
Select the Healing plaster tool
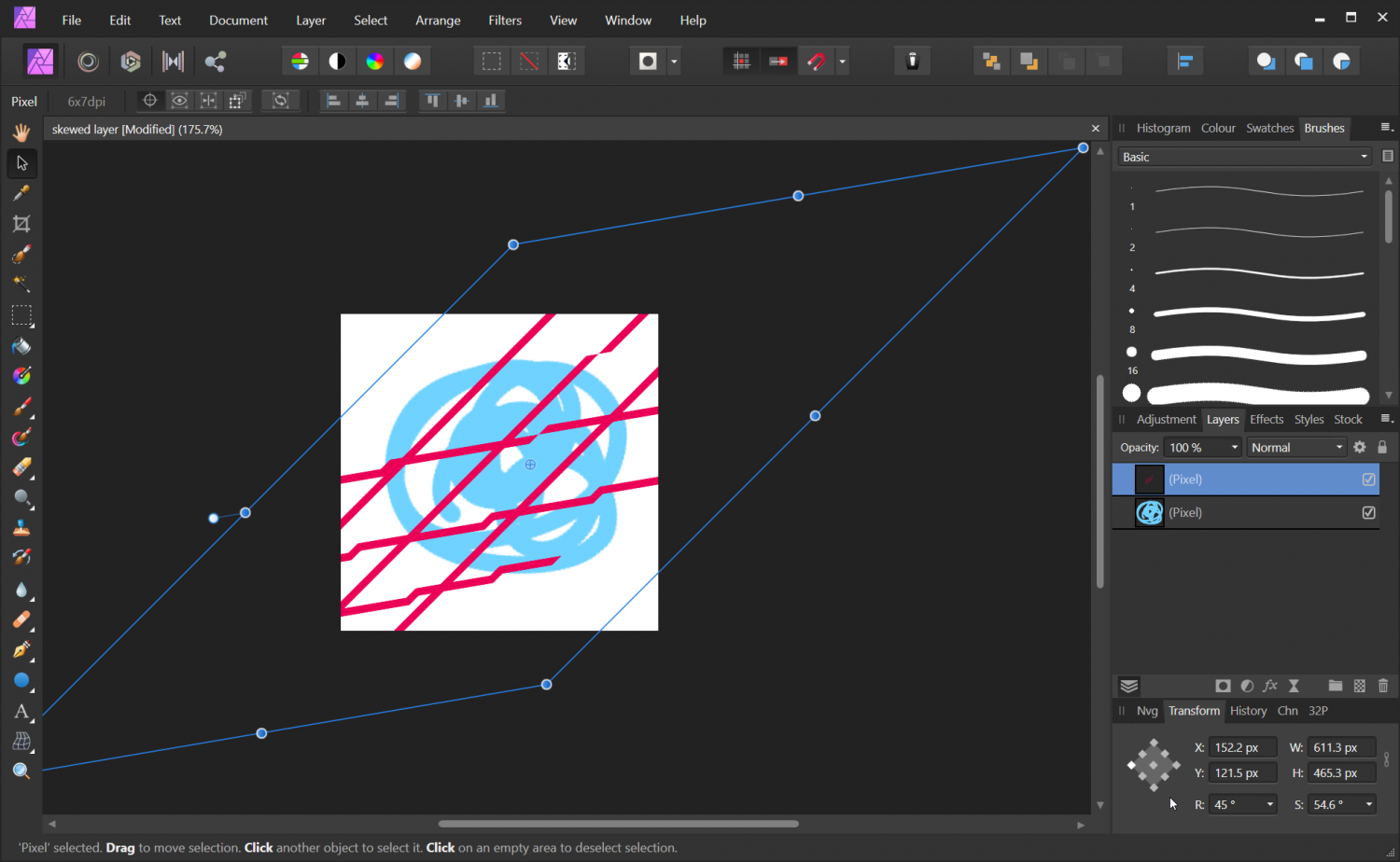tap(21, 619)
